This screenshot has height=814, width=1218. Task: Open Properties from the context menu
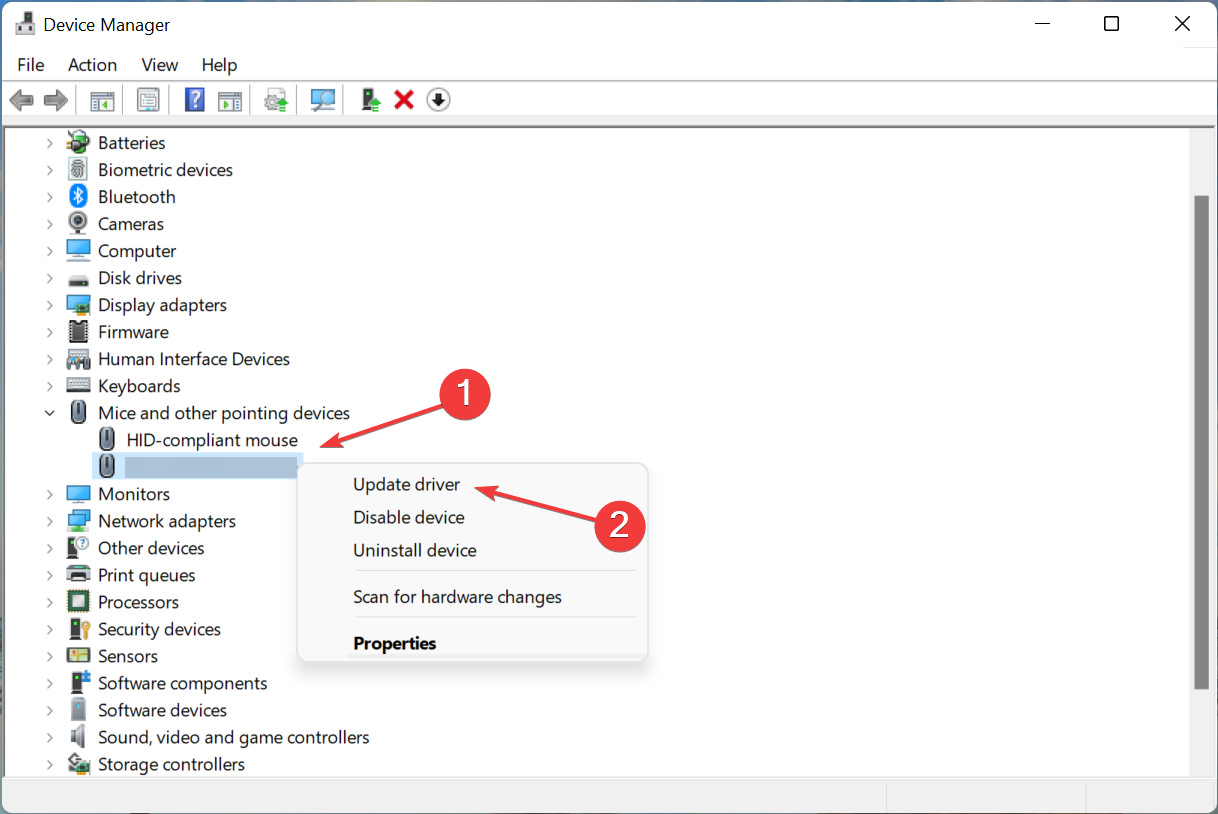[x=394, y=643]
